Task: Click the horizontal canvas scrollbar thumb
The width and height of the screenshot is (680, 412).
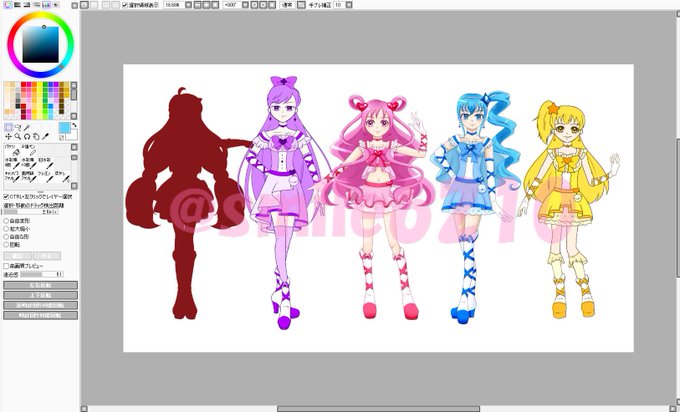Action: click(x=378, y=409)
